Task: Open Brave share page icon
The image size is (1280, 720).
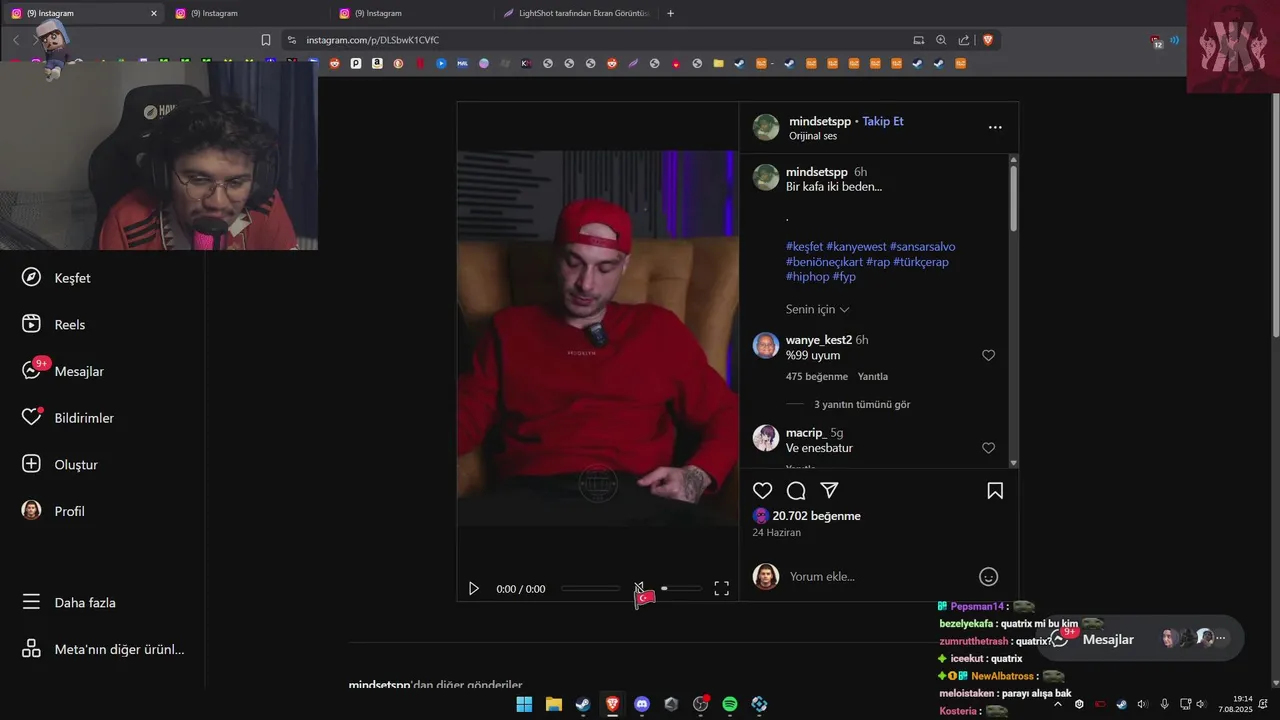Action: tap(964, 40)
